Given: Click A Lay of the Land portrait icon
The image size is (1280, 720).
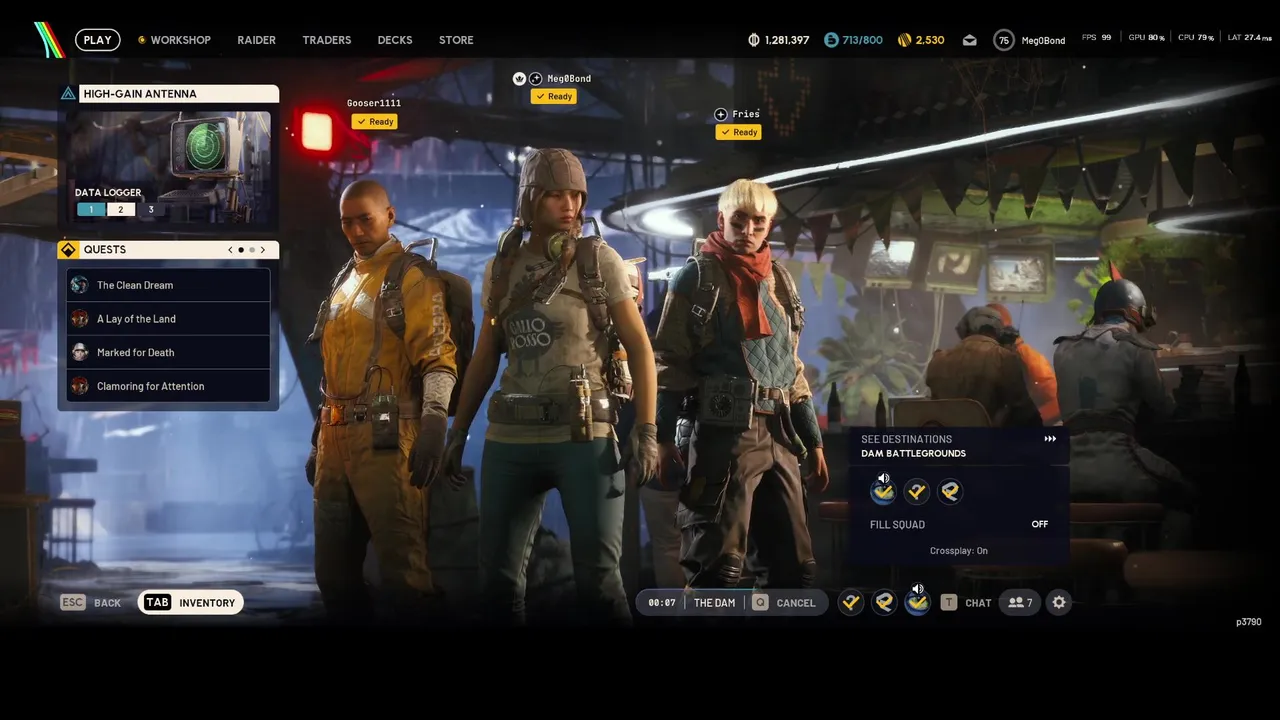Looking at the screenshot, I should point(80,319).
